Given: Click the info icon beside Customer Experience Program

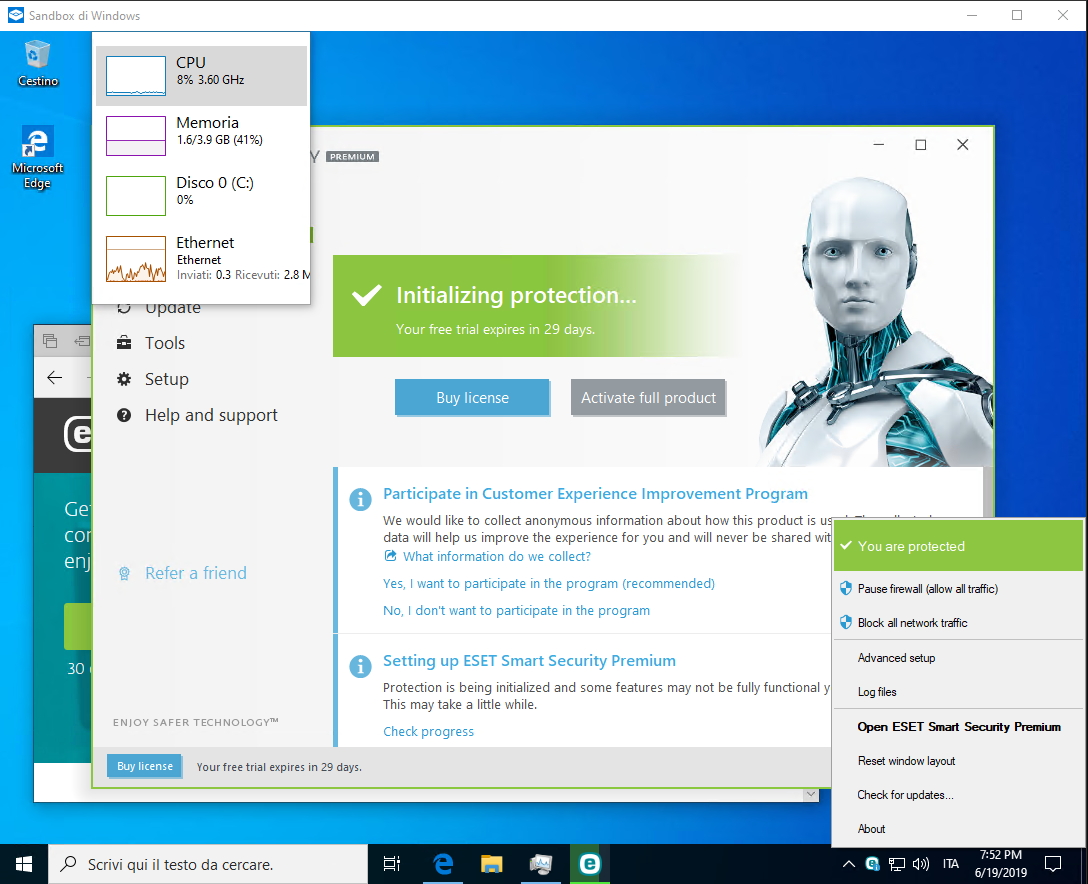Looking at the screenshot, I should coord(360,499).
